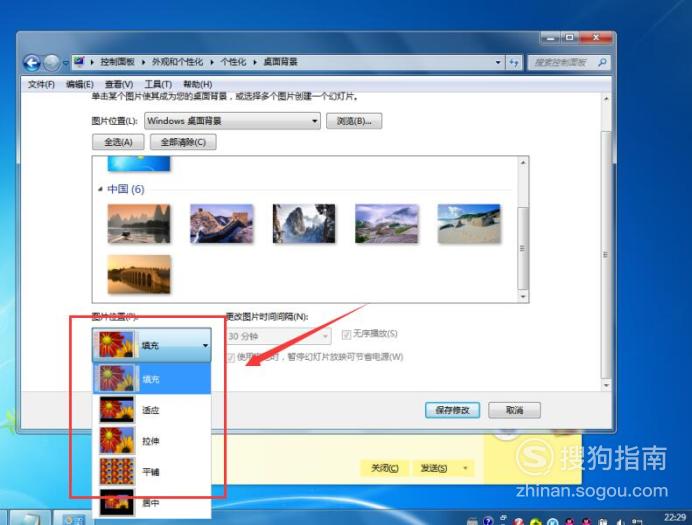Image resolution: width=692 pixels, height=525 pixels.
Task: Choose the 适应 option in list
Action: (x=152, y=410)
